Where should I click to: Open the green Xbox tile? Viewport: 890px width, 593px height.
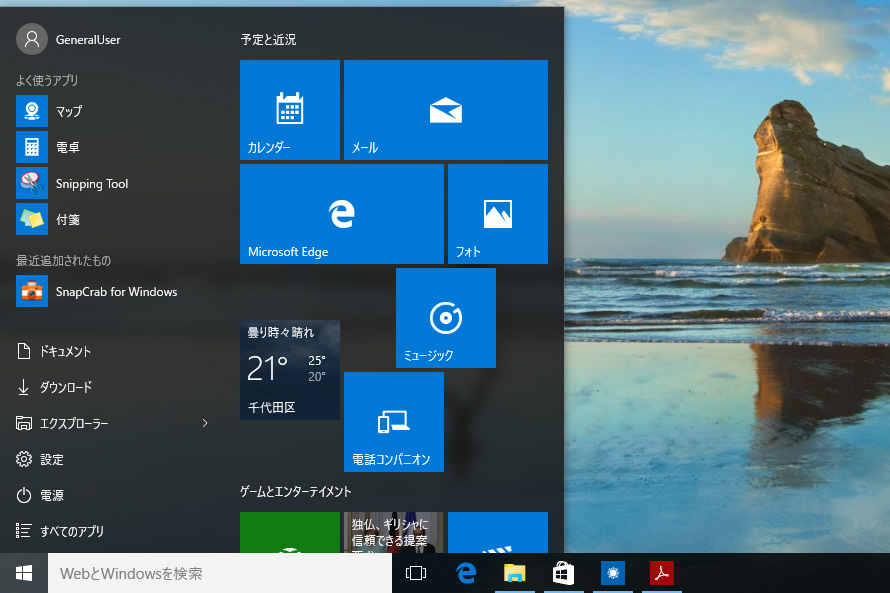click(x=290, y=532)
